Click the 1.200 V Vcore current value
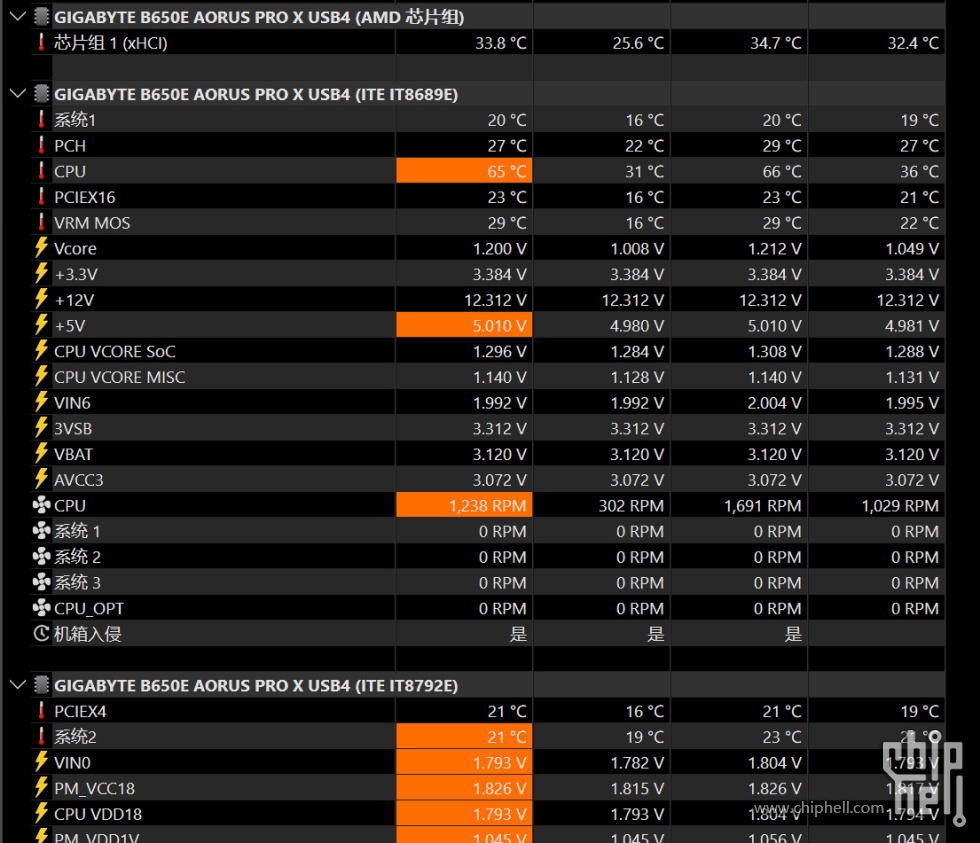The height and width of the screenshot is (843, 980). click(x=499, y=249)
